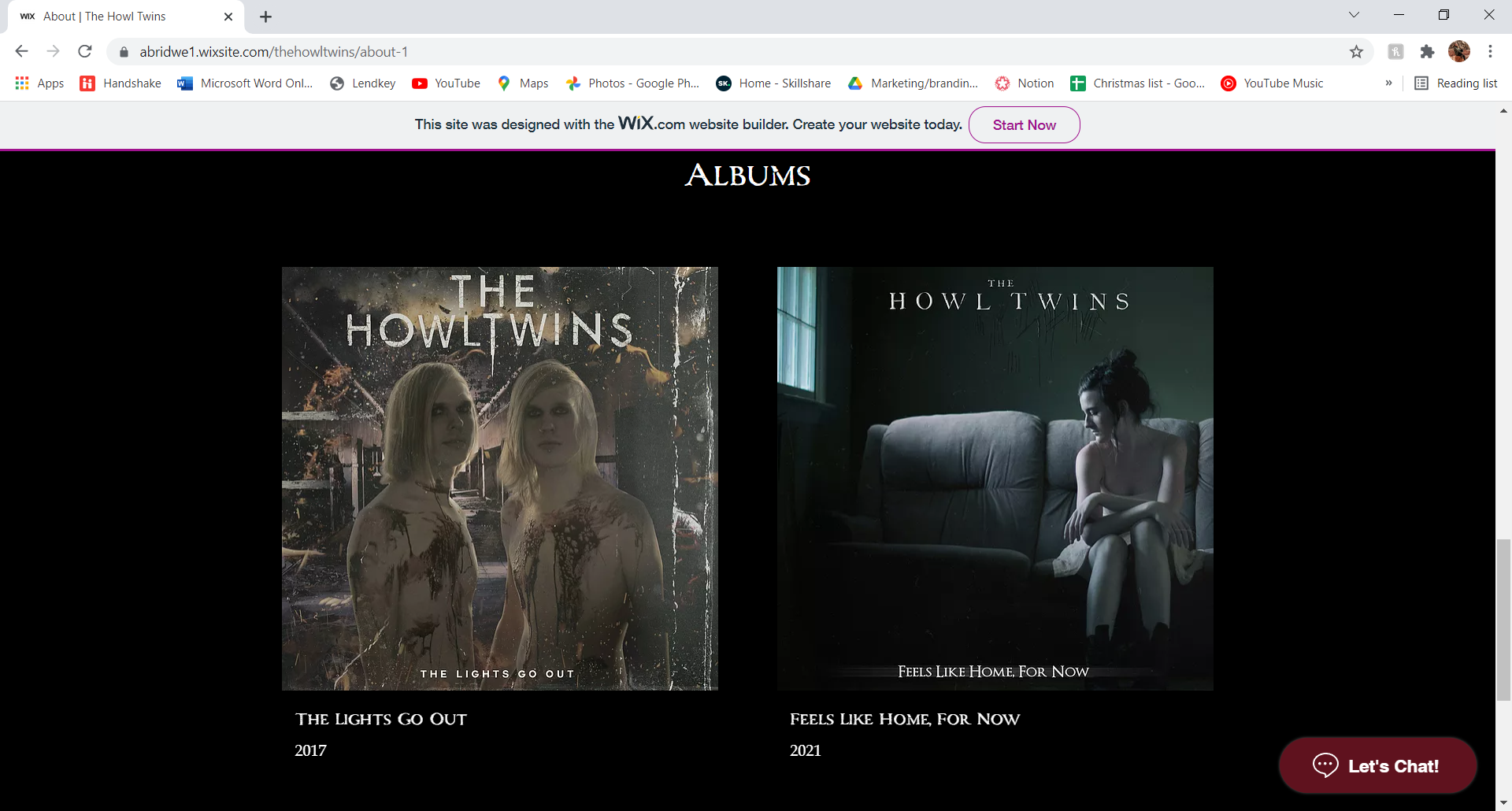This screenshot has height=811, width=1512.
Task: Open the Marketing/branding Drive bookmark
Action: 913,83
